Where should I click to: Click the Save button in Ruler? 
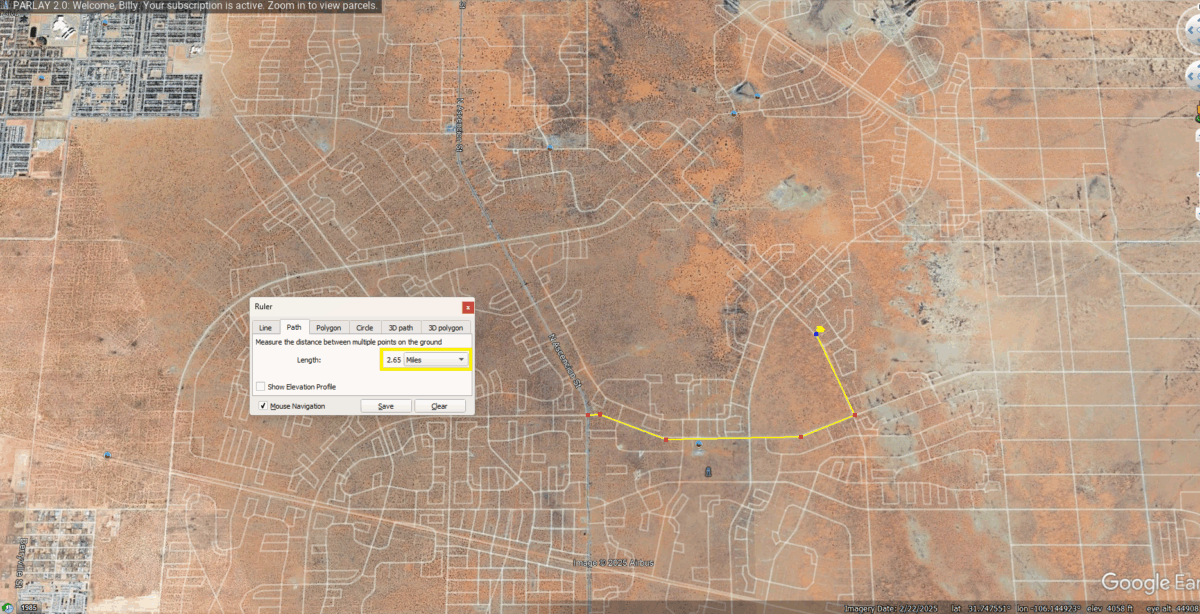pyautogui.click(x=386, y=406)
